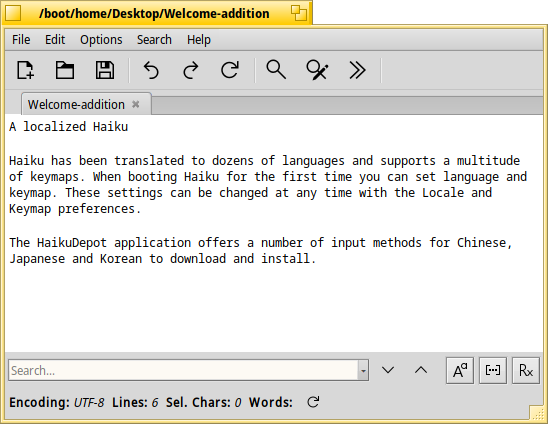Click the window close box in title tab
The height and width of the screenshot is (424, 548).
(13, 13)
